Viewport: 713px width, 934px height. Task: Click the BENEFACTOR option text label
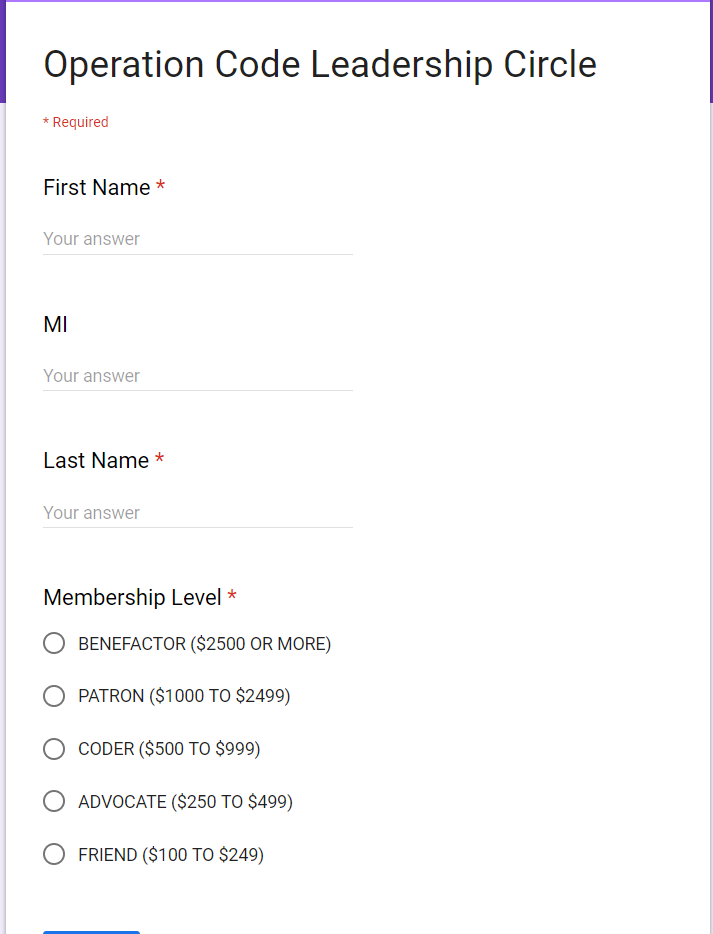pyautogui.click(x=204, y=643)
